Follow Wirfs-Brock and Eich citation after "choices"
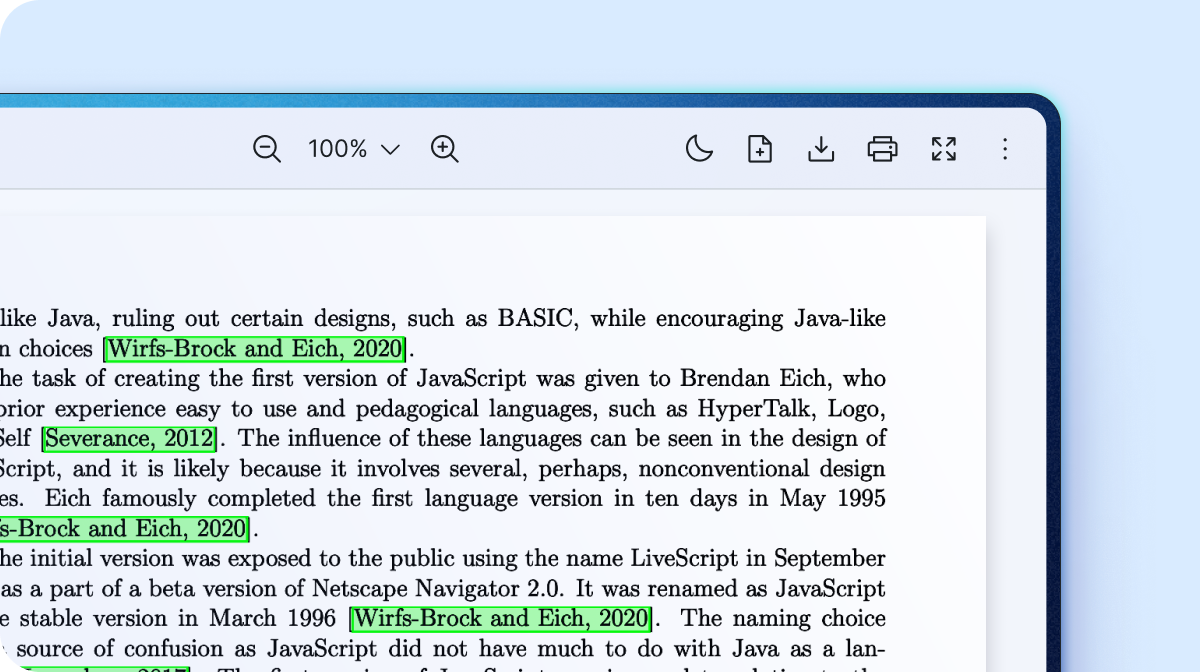The width and height of the screenshot is (1200, 672). point(255,349)
